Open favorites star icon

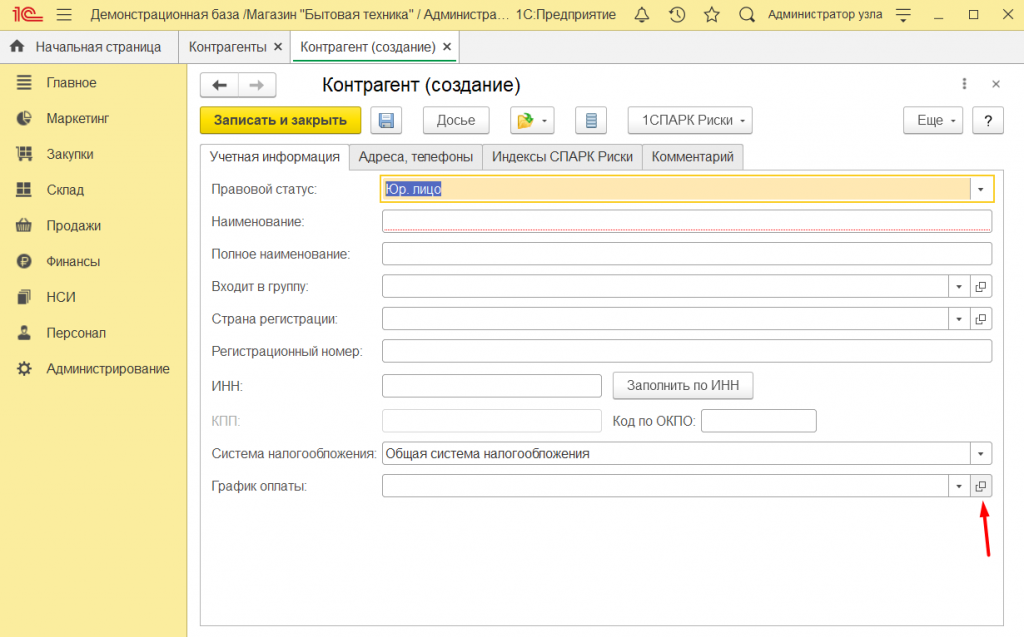(711, 15)
